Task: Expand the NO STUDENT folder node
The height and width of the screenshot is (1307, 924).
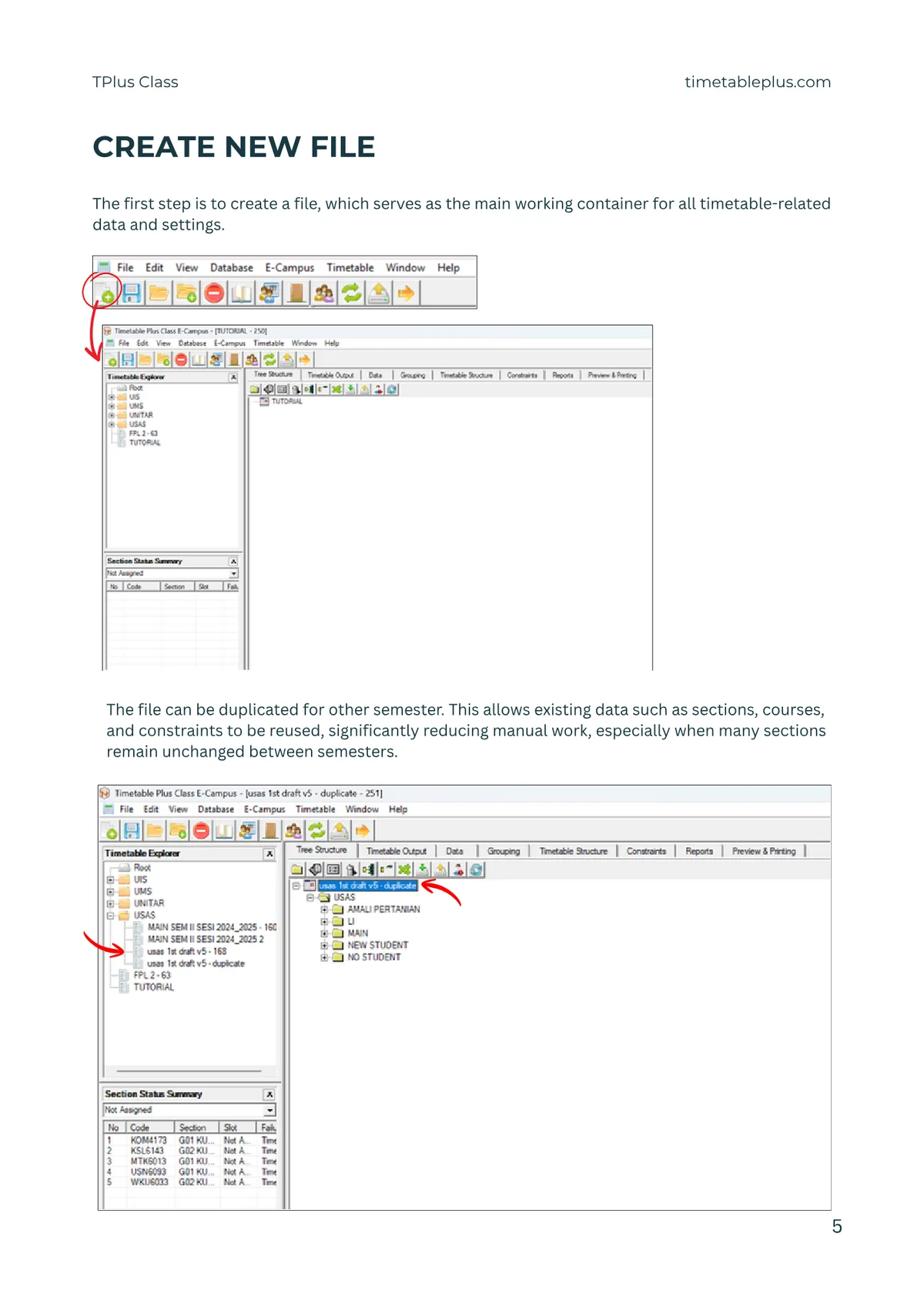Action: [324, 957]
